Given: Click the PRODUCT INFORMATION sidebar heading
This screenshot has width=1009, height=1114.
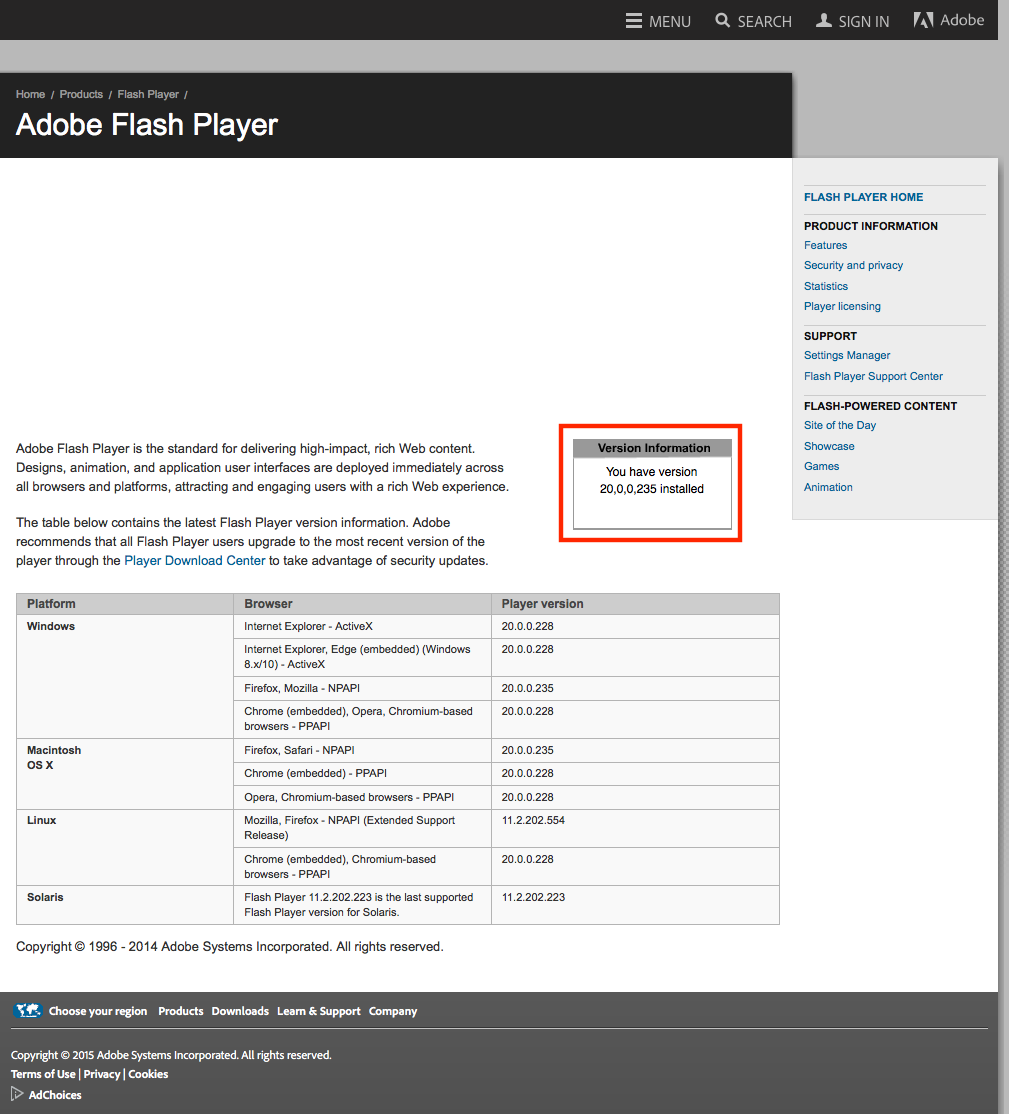Looking at the screenshot, I should tap(870, 226).
